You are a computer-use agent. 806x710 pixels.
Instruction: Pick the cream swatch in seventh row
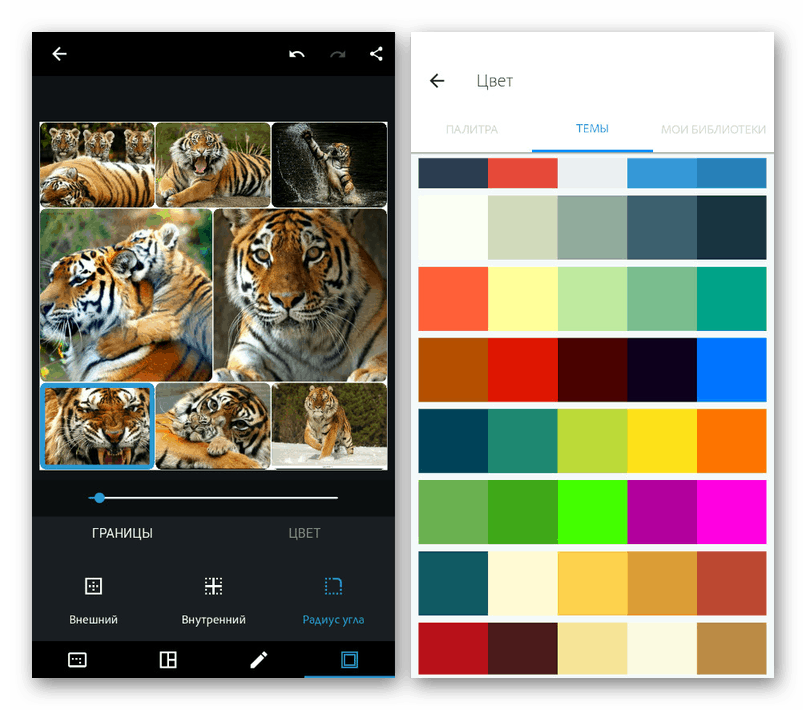(x=523, y=584)
